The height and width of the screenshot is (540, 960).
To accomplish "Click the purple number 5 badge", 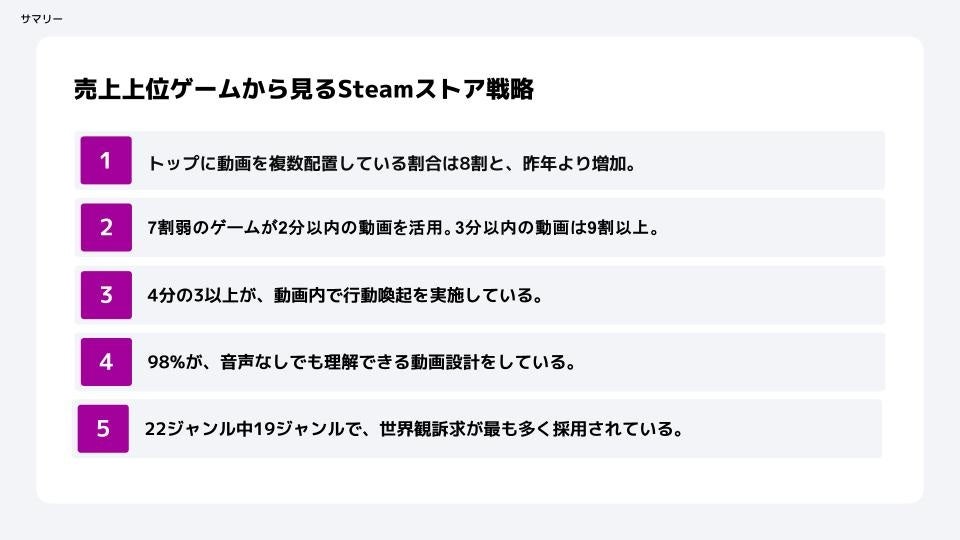I will (x=103, y=429).
